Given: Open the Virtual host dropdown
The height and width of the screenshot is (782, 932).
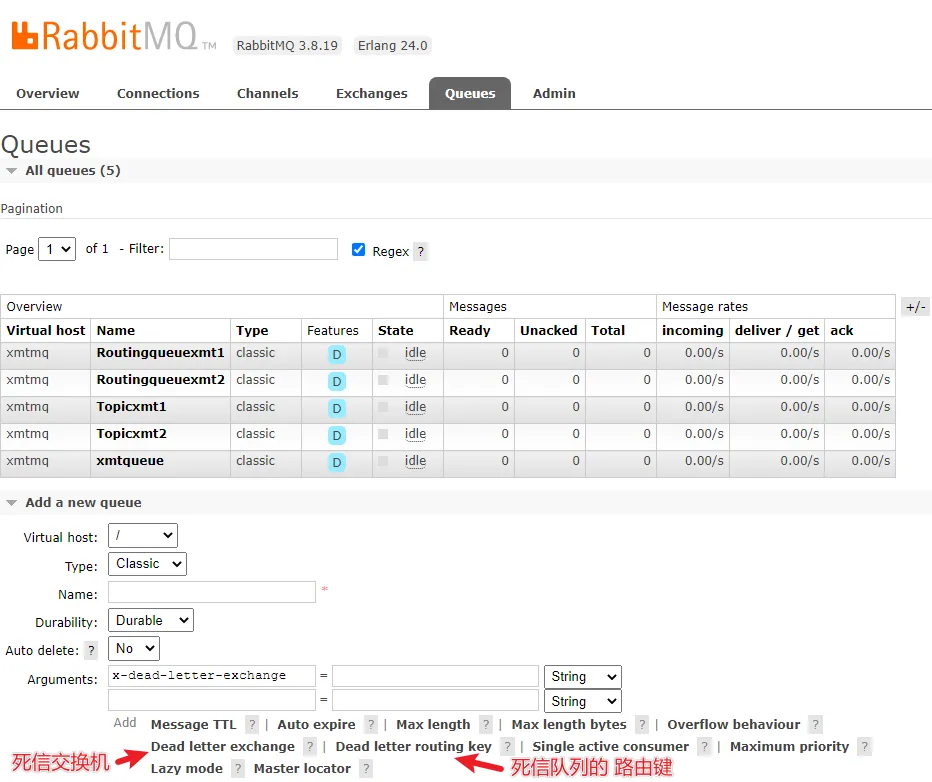Looking at the screenshot, I should 143,535.
